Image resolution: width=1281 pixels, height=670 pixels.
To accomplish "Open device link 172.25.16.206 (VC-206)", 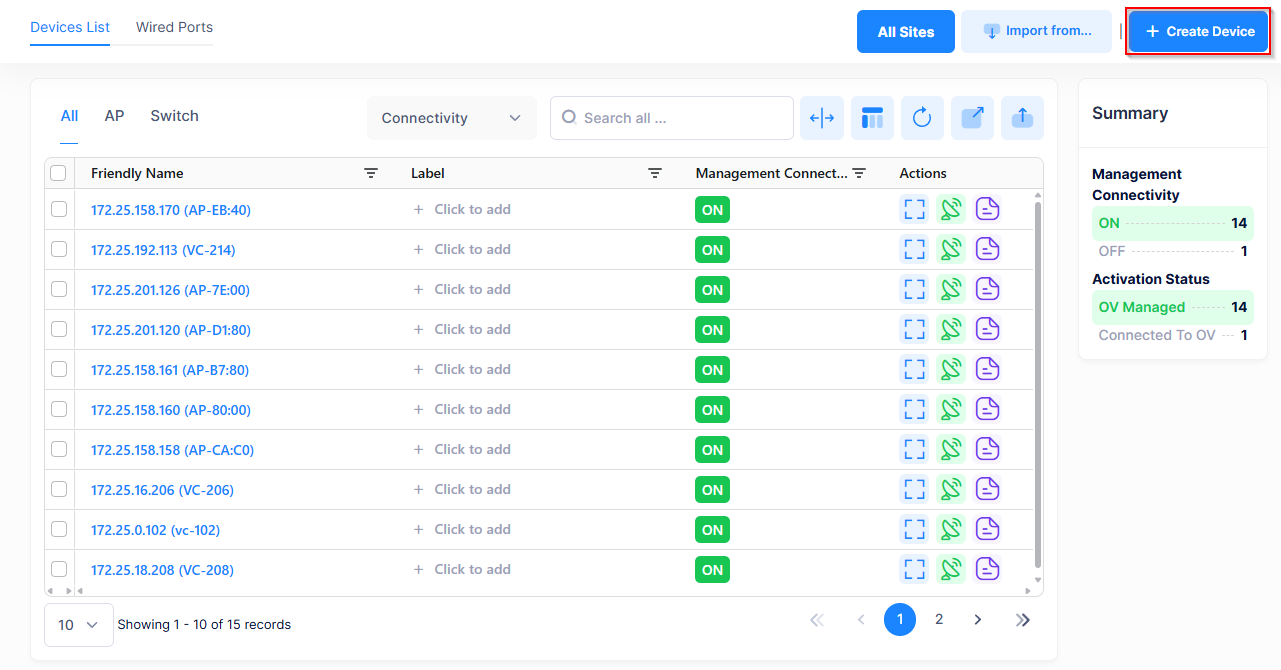I will coord(162,490).
